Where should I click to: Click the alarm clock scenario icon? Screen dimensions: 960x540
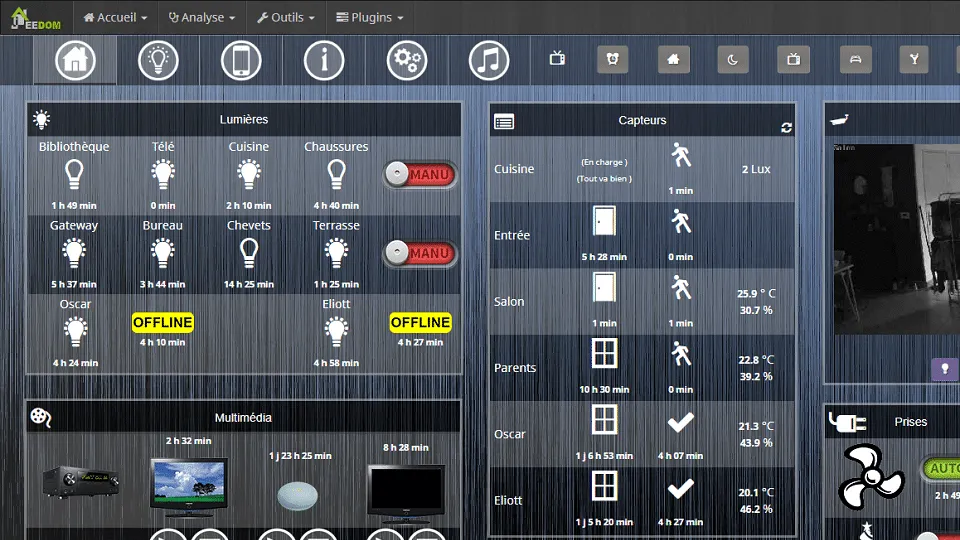pos(612,59)
